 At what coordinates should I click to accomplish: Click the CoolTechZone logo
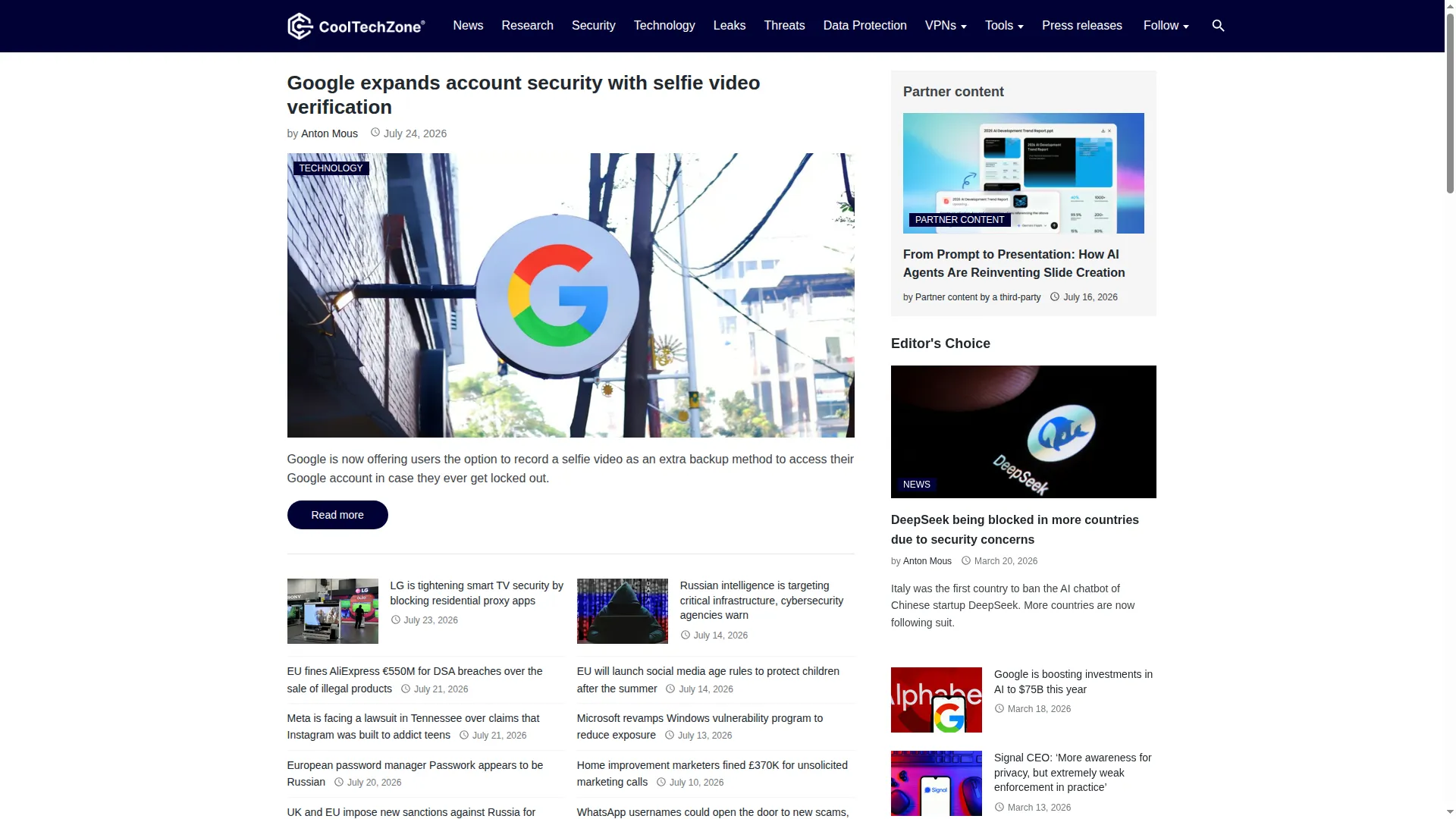click(x=356, y=26)
